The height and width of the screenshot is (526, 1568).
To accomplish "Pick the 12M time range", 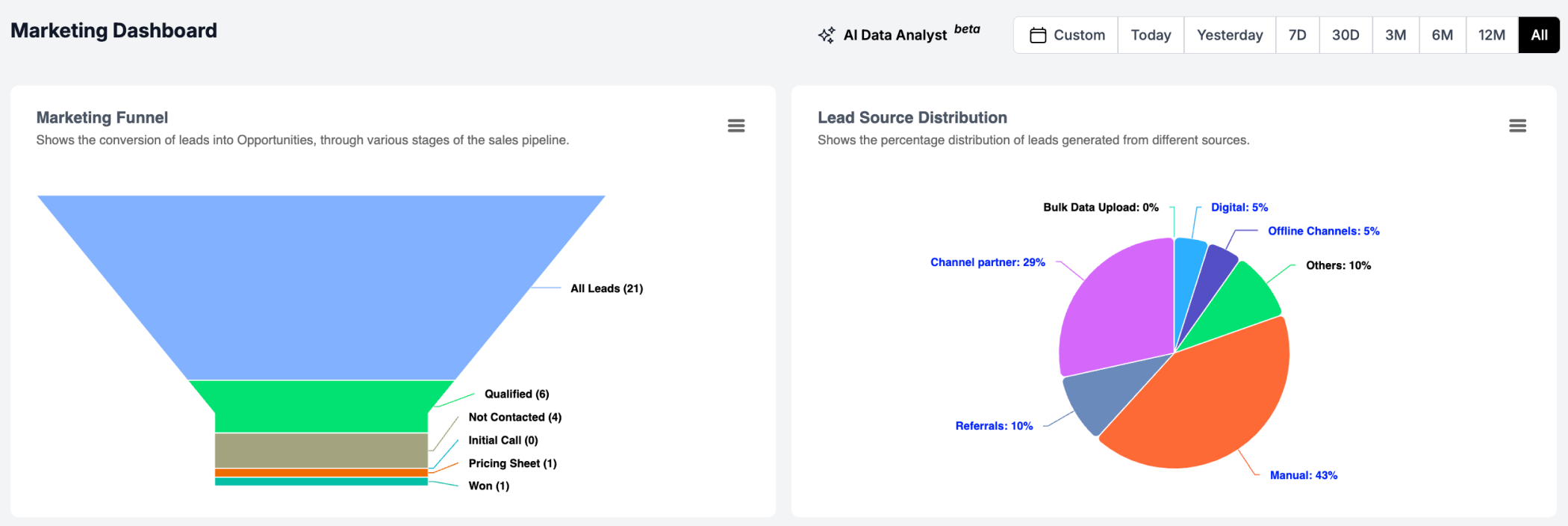I will [1492, 35].
